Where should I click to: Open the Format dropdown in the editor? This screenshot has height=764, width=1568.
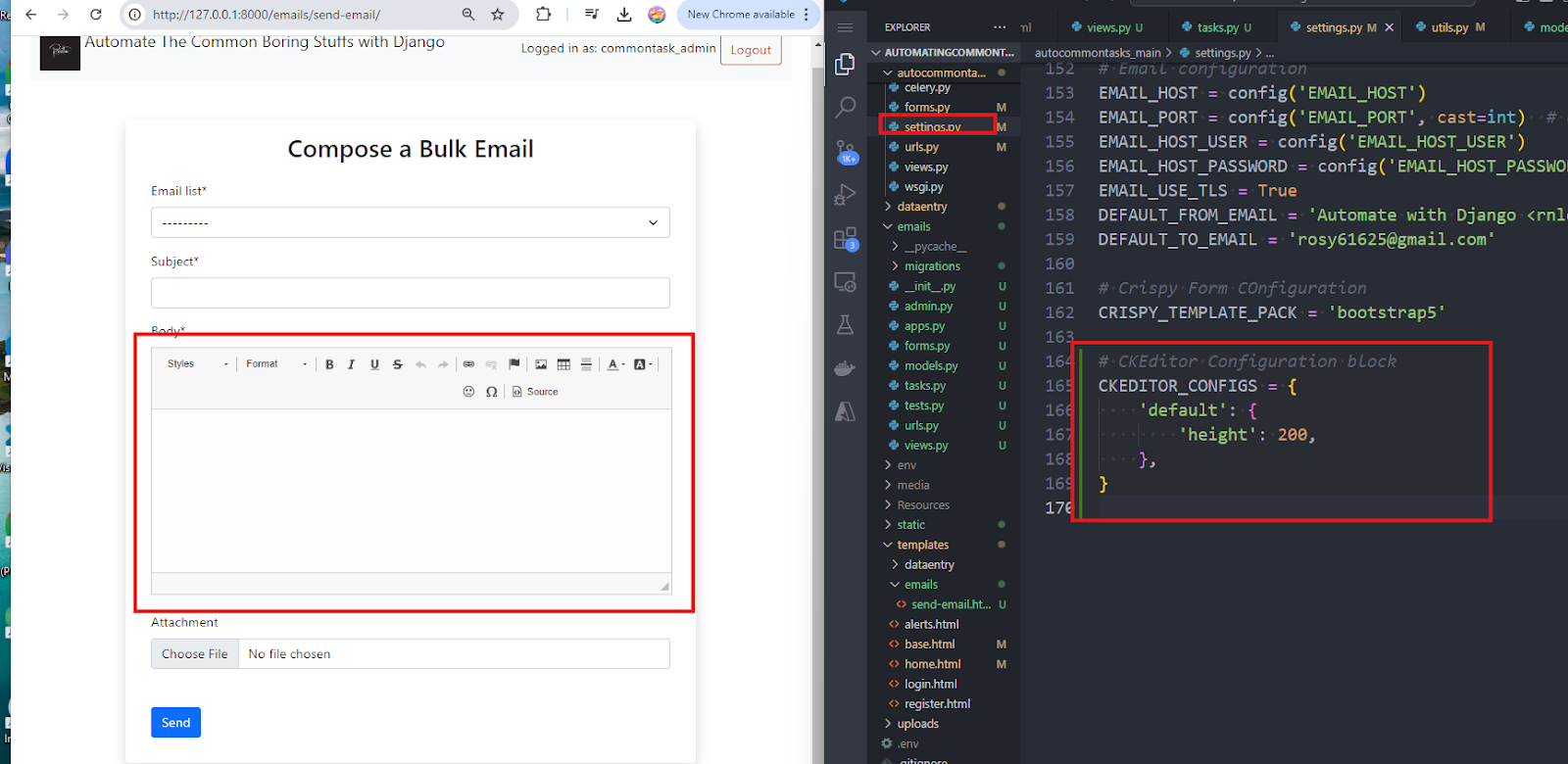coord(276,364)
